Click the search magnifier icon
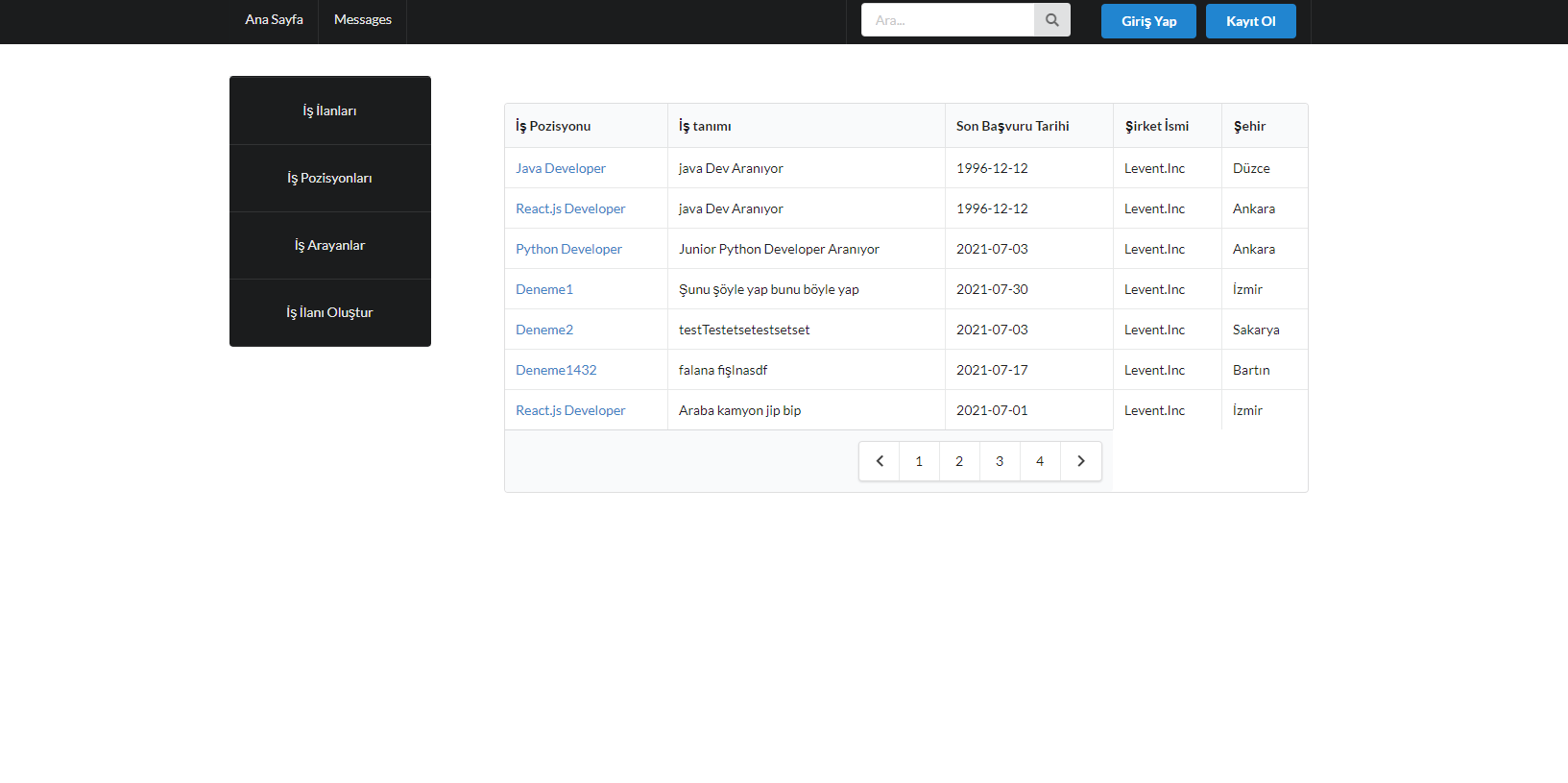Viewport: 1568px width, 783px height. coord(1051,20)
